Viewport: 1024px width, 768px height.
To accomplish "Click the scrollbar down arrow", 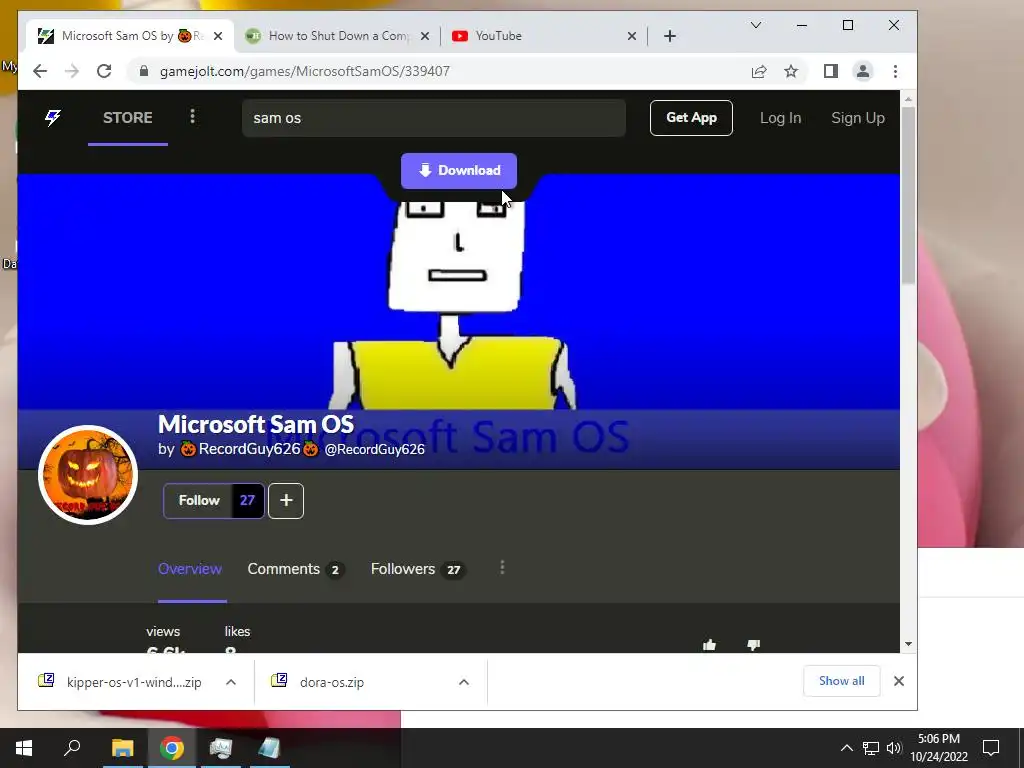I will coord(908,644).
